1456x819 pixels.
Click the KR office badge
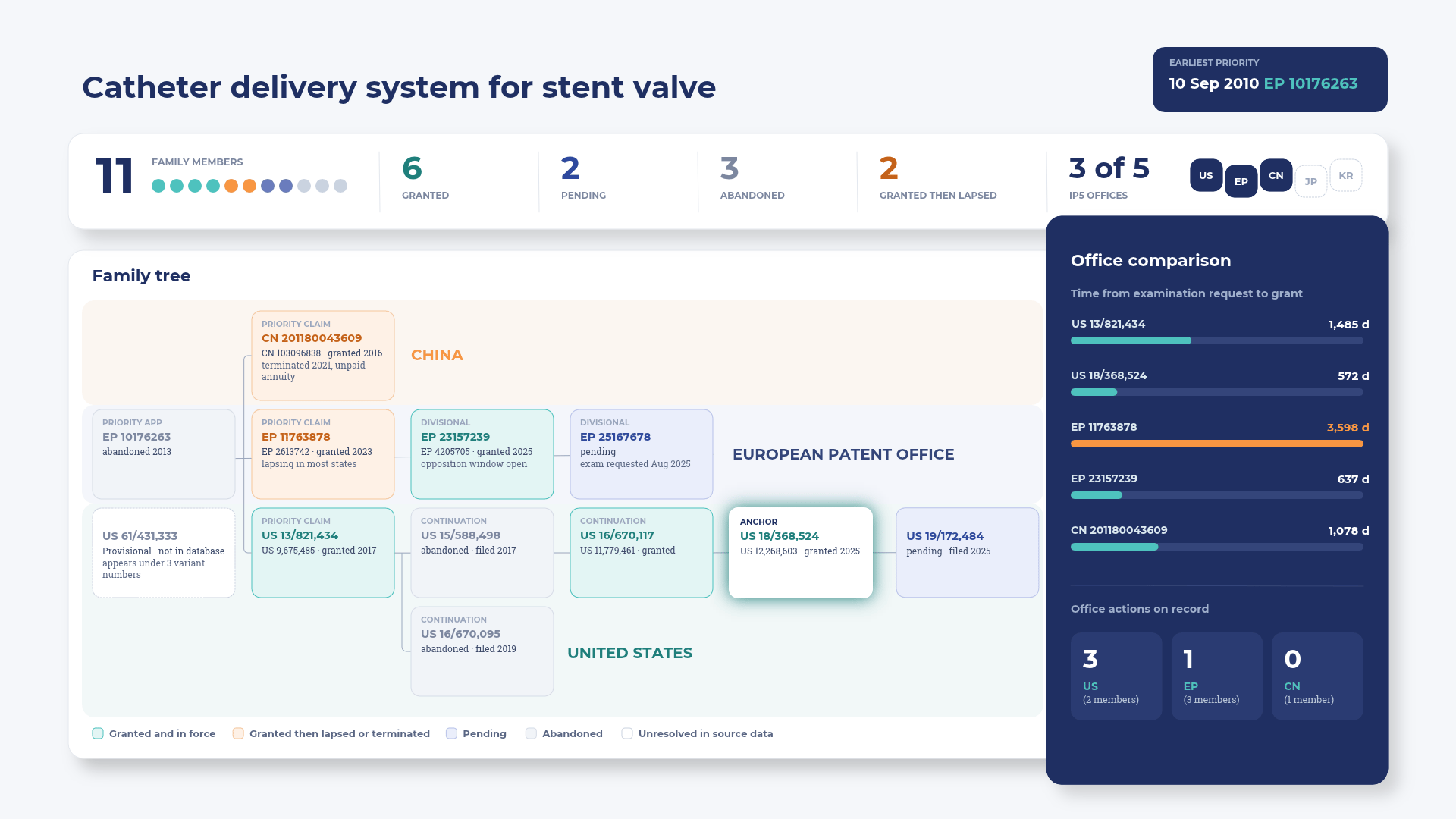coord(1345,175)
